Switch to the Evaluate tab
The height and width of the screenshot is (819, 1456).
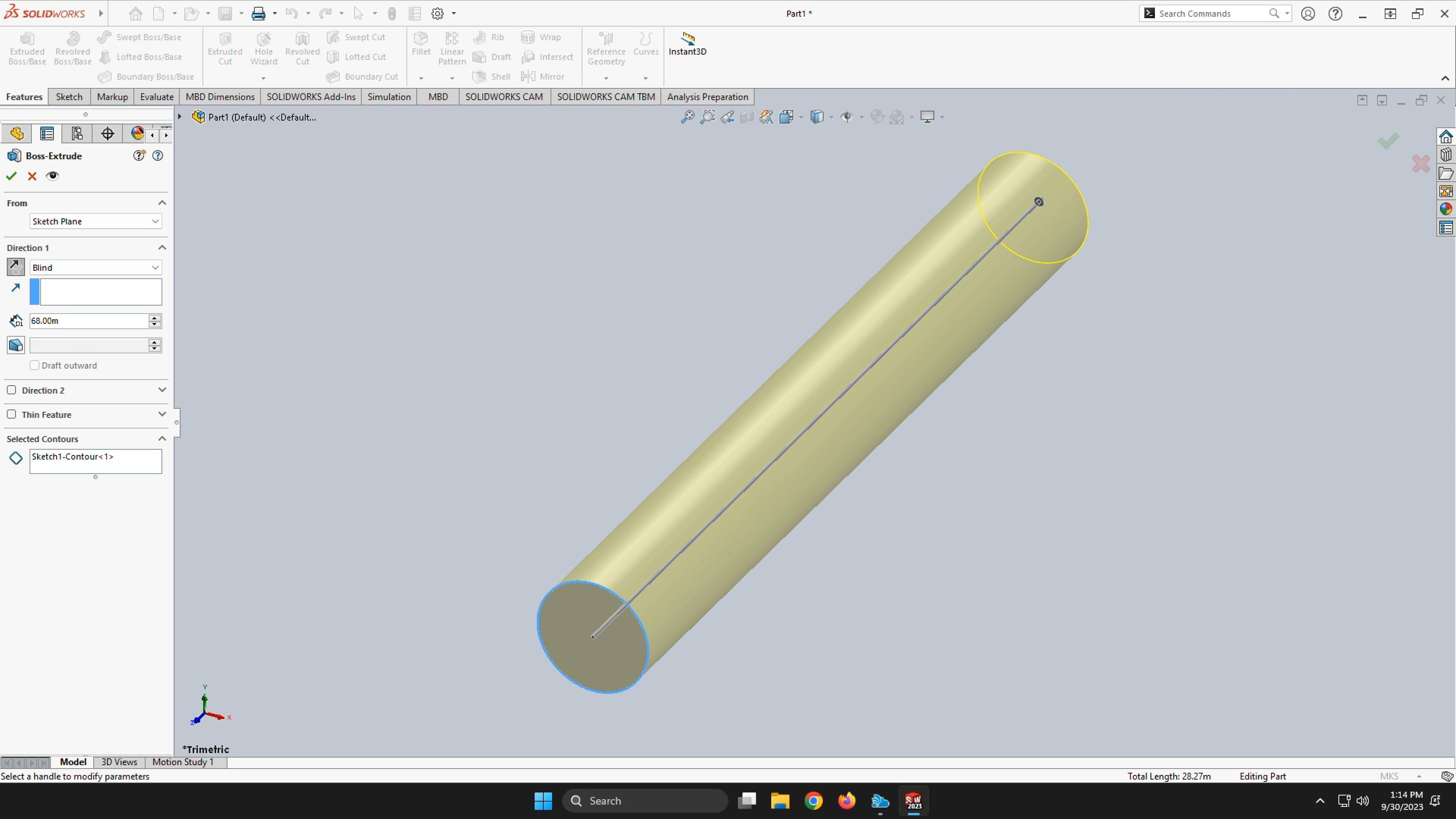coord(157,97)
